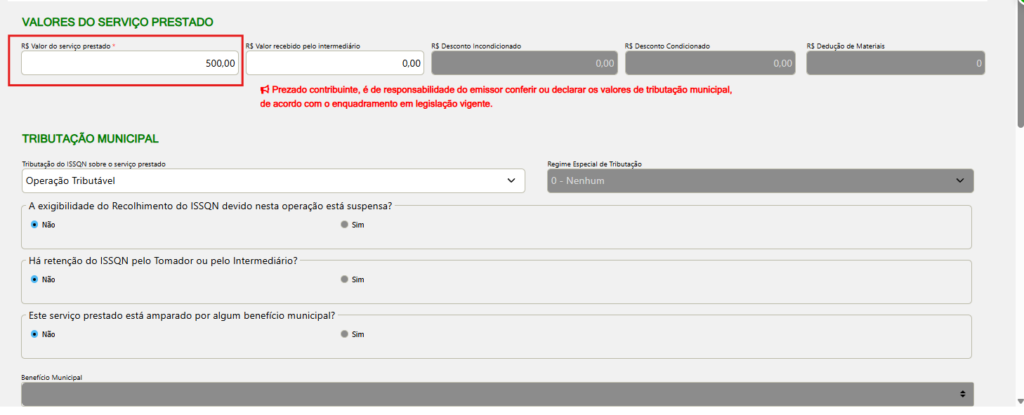Choose Não for benefício municipal question

(34, 334)
